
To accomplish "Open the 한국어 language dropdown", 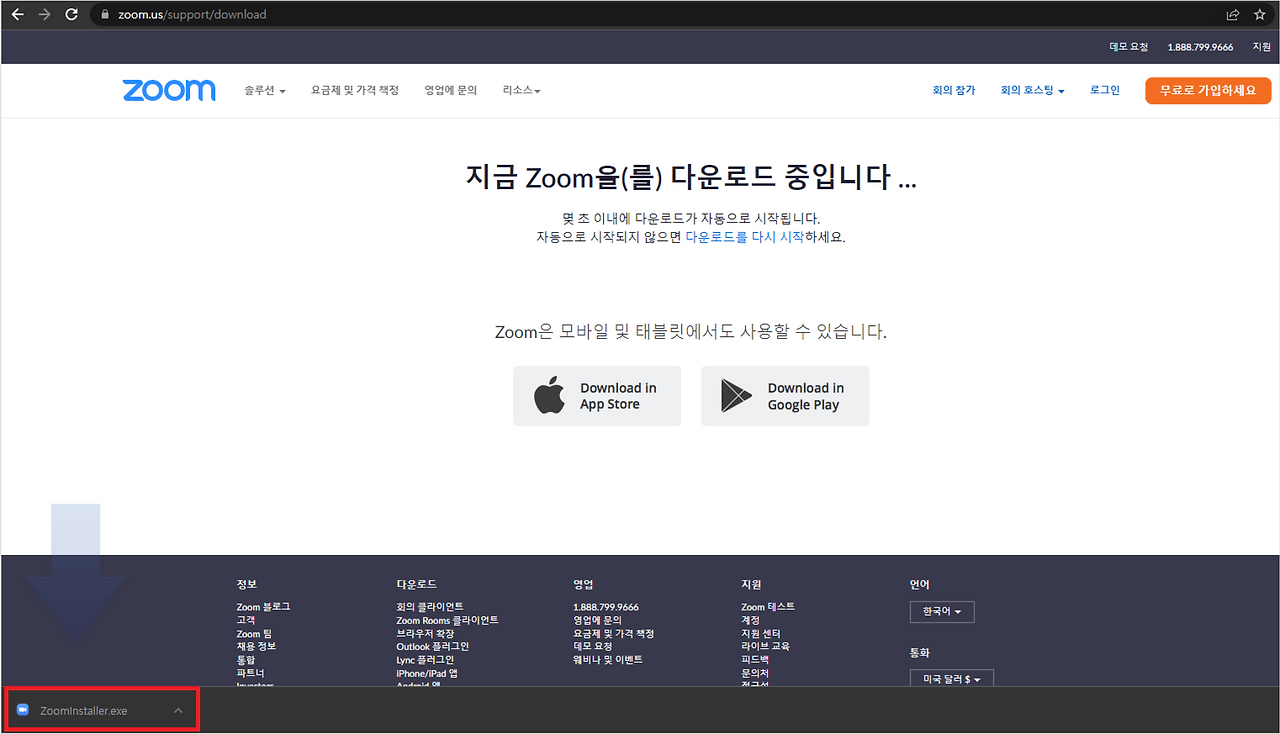I will (942, 611).
